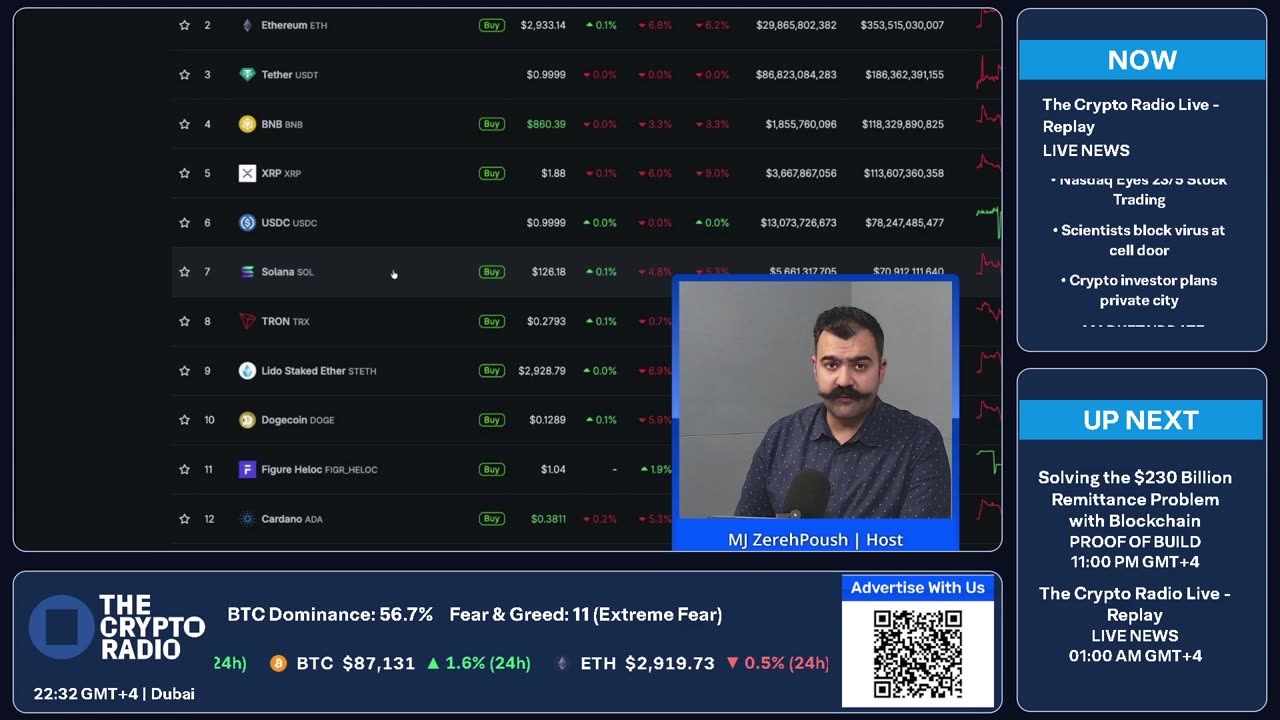
Task: Click the Dogecoin logo
Action: 247,420
